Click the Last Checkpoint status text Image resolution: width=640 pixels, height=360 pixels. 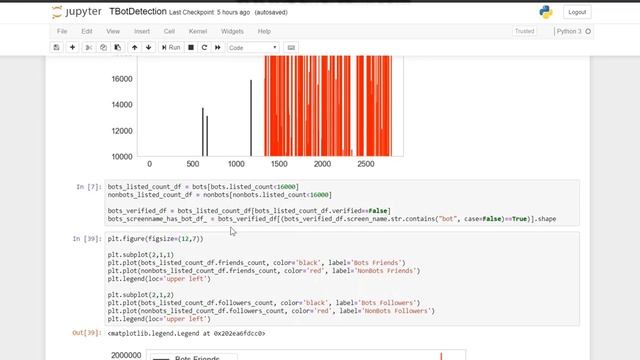point(209,13)
